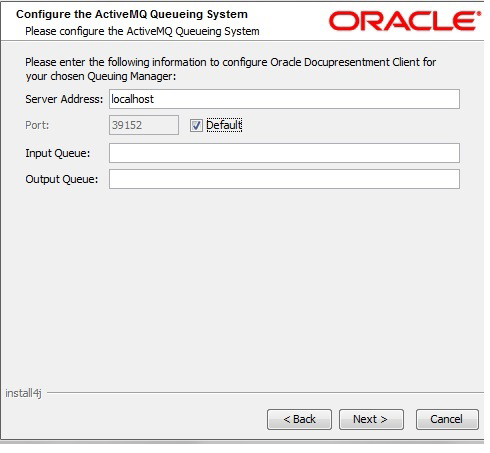The width and height of the screenshot is (490, 453).
Task: Cancel the installer
Action: pos(447,419)
